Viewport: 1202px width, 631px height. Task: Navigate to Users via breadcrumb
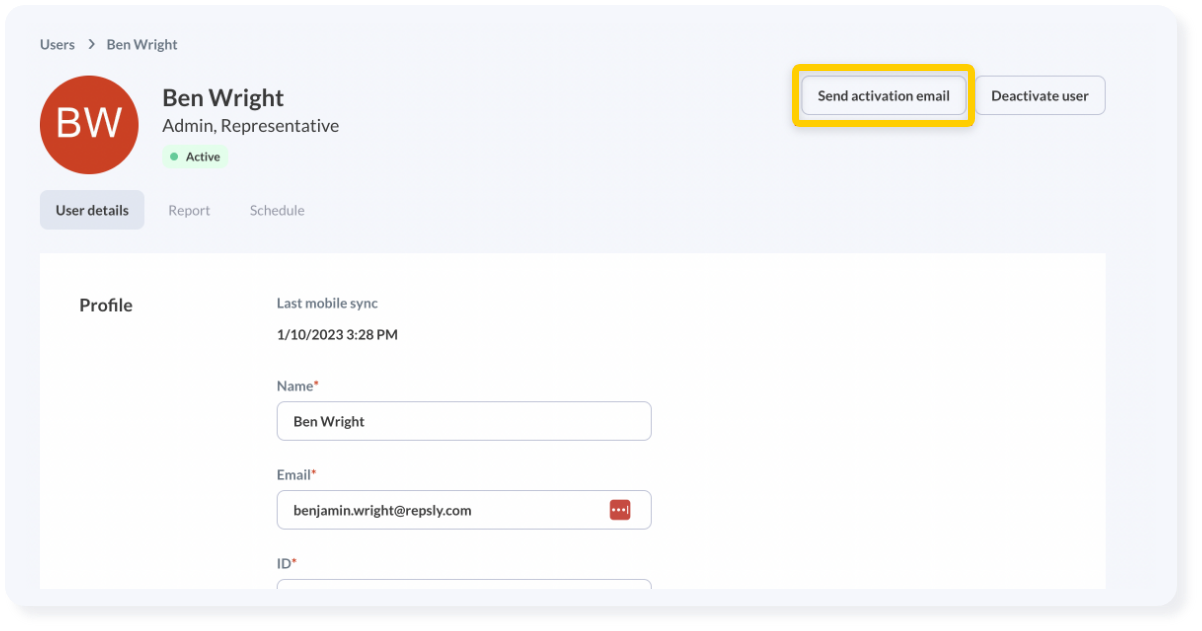click(57, 44)
